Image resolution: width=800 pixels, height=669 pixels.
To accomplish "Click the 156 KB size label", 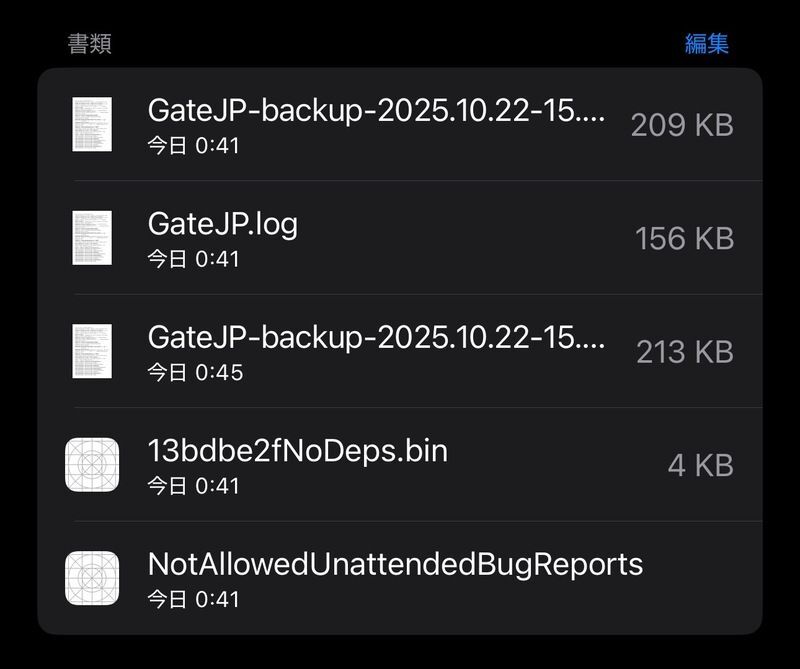I will pos(684,239).
